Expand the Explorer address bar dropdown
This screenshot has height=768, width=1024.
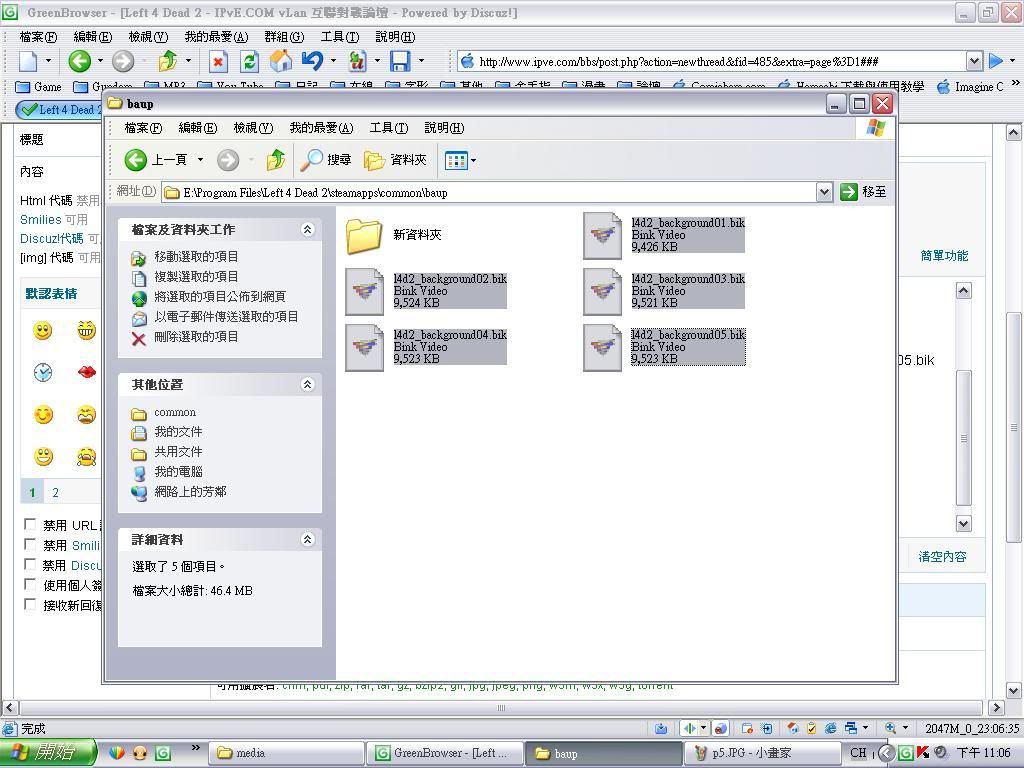pyautogui.click(x=824, y=192)
